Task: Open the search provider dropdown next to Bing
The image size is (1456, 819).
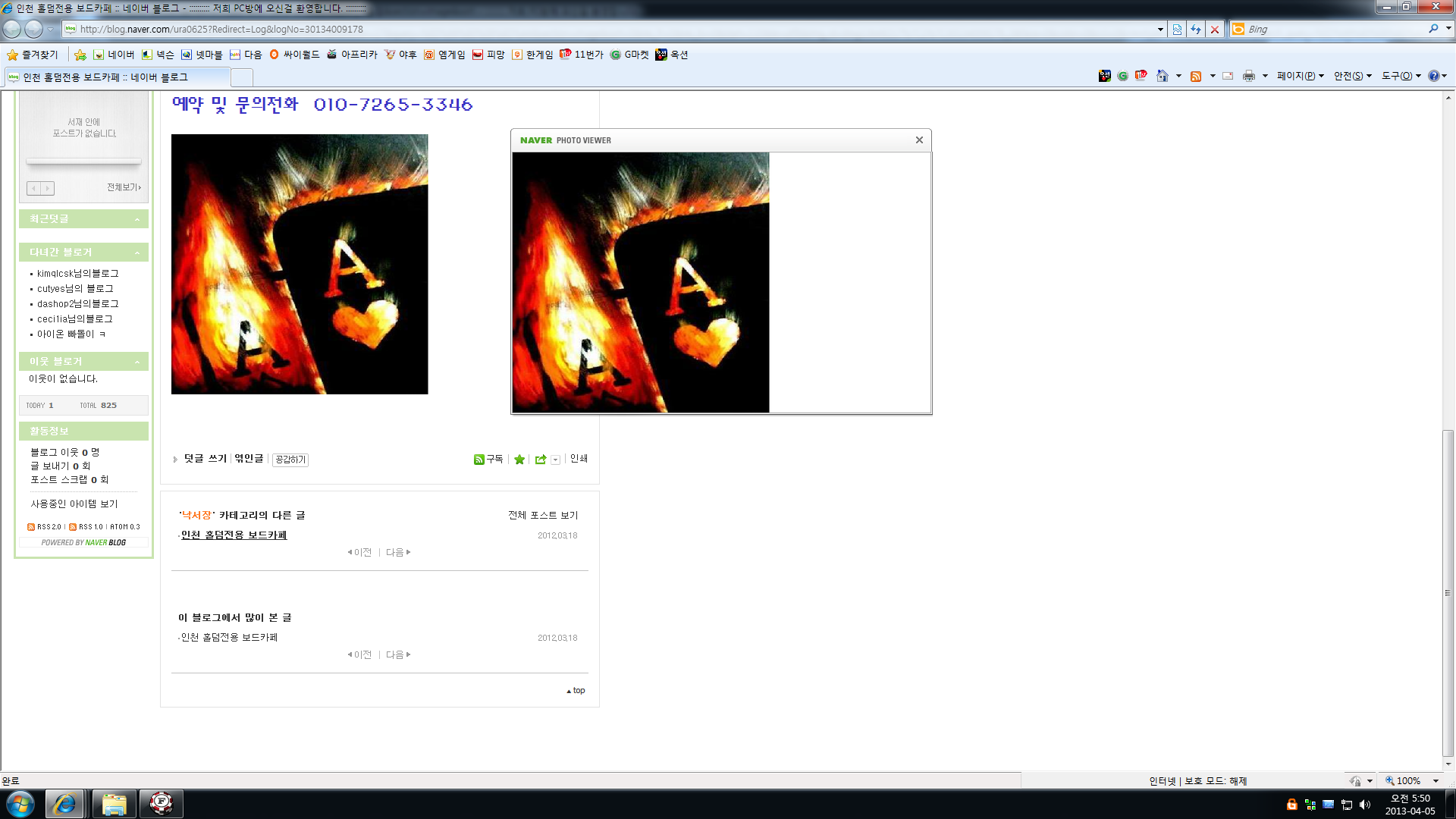Action: click(1448, 29)
